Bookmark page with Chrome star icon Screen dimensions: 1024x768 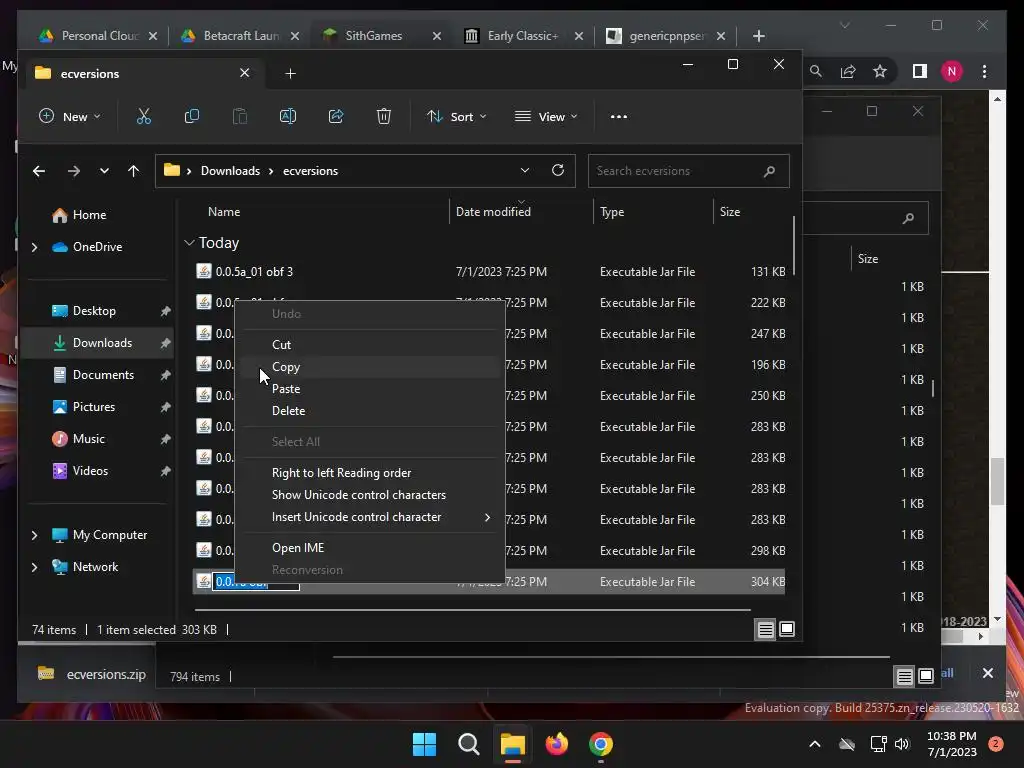click(x=880, y=71)
